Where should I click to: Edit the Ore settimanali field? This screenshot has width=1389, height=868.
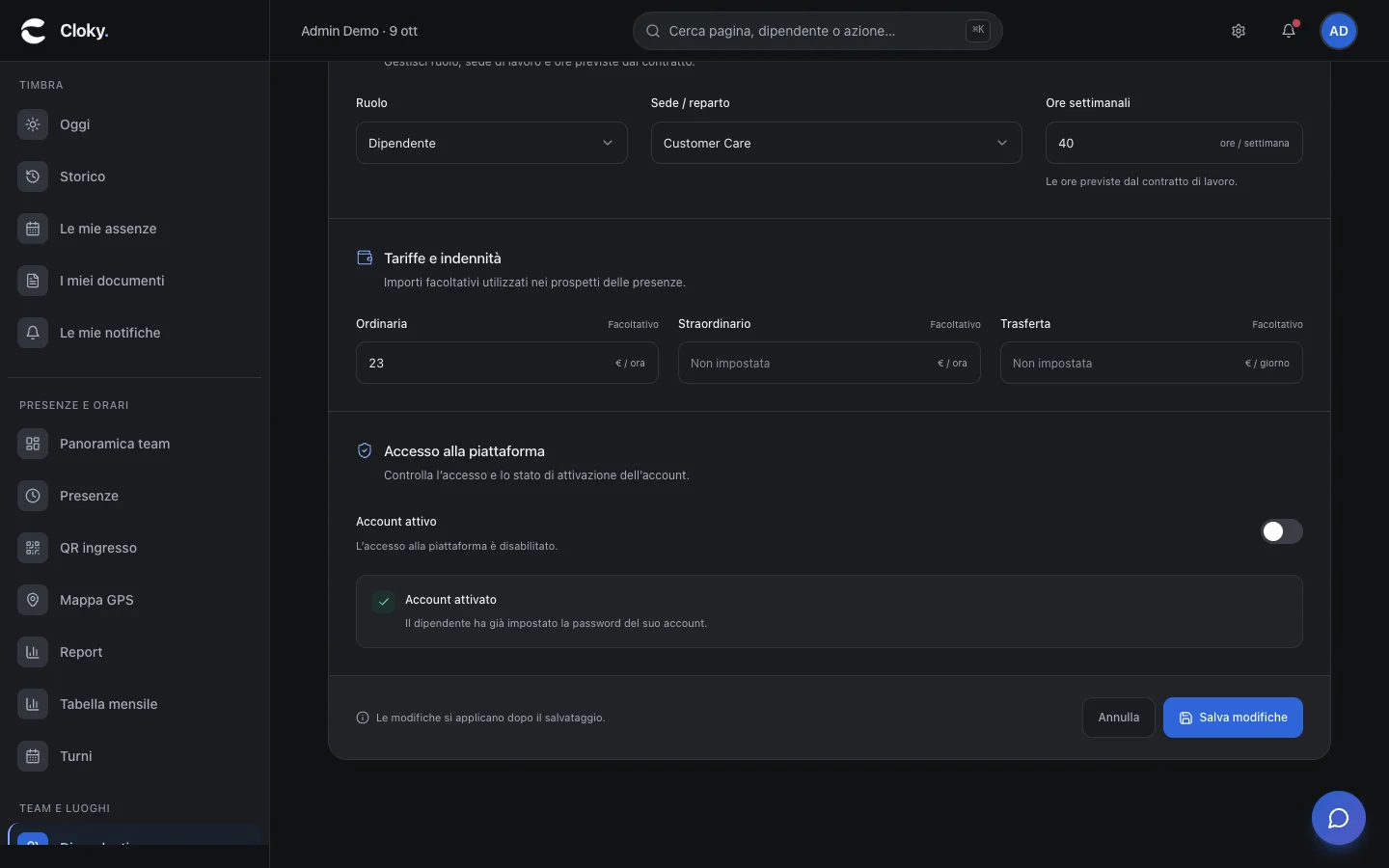click(x=1174, y=143)
